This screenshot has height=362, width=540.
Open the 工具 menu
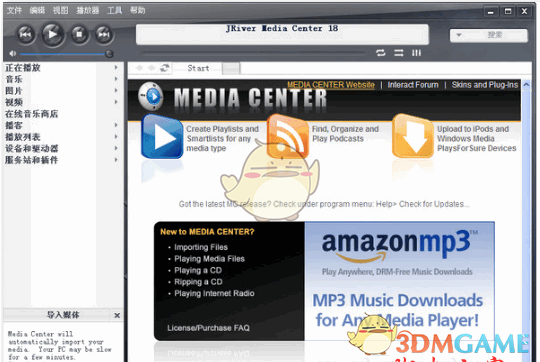click(114, 10)
